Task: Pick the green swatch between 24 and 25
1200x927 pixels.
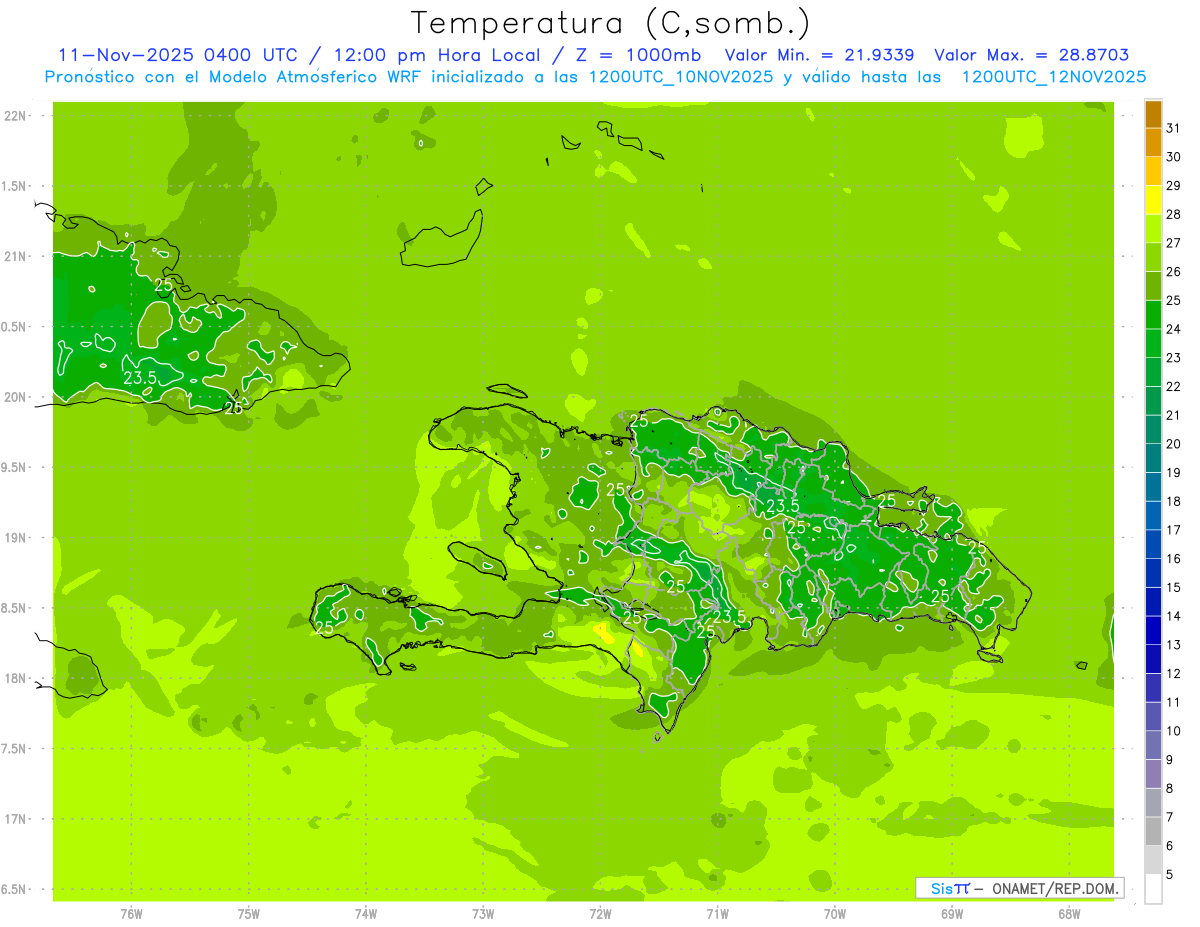Action: (1153, 314)
